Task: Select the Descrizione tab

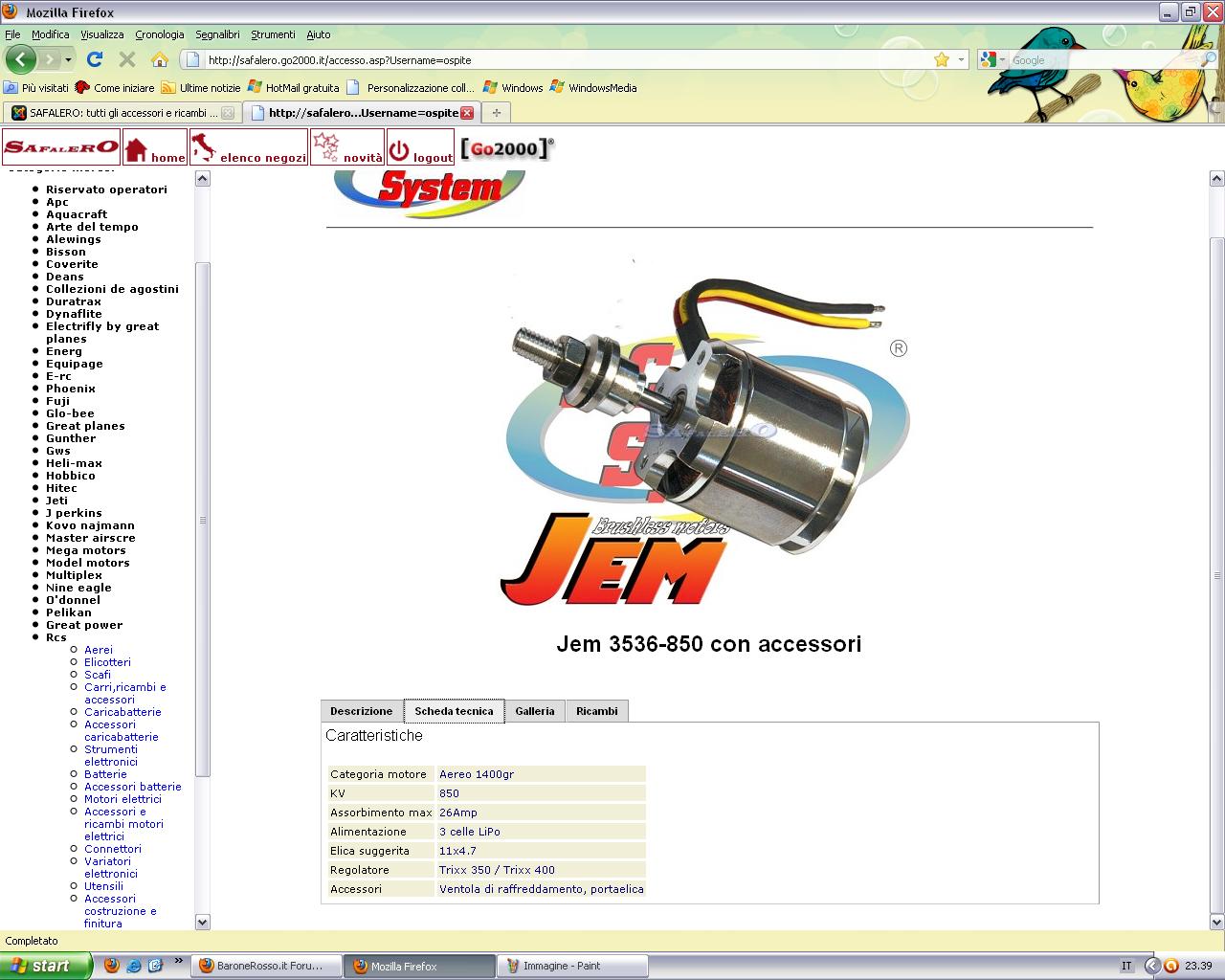Action: click(361, 711)
